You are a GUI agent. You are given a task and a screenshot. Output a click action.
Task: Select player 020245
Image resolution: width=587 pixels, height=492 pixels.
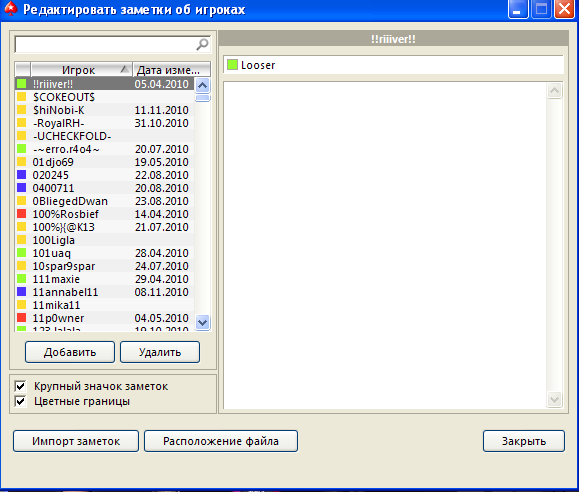coord(104,175)
